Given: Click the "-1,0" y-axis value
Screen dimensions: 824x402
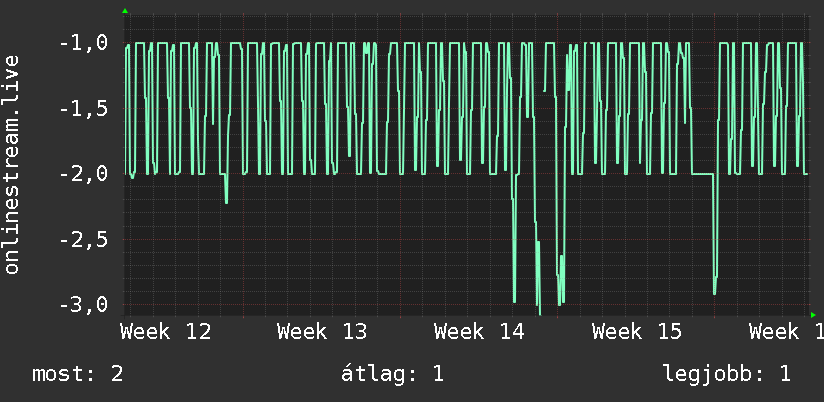Looking at the screenshot, I should pyautogui.click(x=83, y=43).
